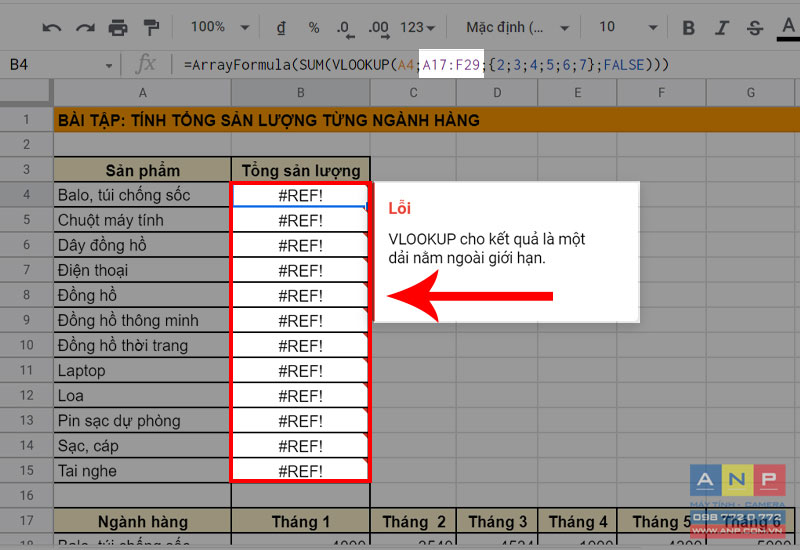
Task: Select cell Tai nghe
Action: (142, 470)
